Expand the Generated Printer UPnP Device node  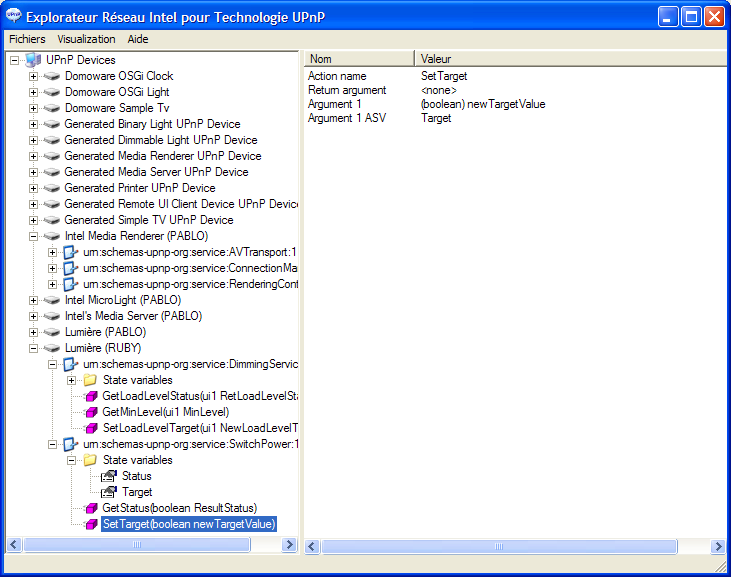tap(33, 188)
